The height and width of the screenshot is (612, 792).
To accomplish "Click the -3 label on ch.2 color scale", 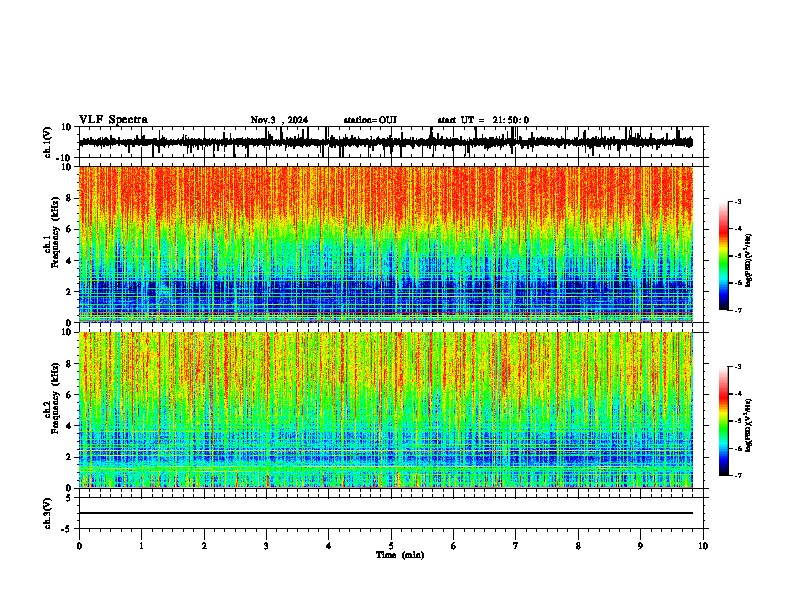I will pos(737,367).
